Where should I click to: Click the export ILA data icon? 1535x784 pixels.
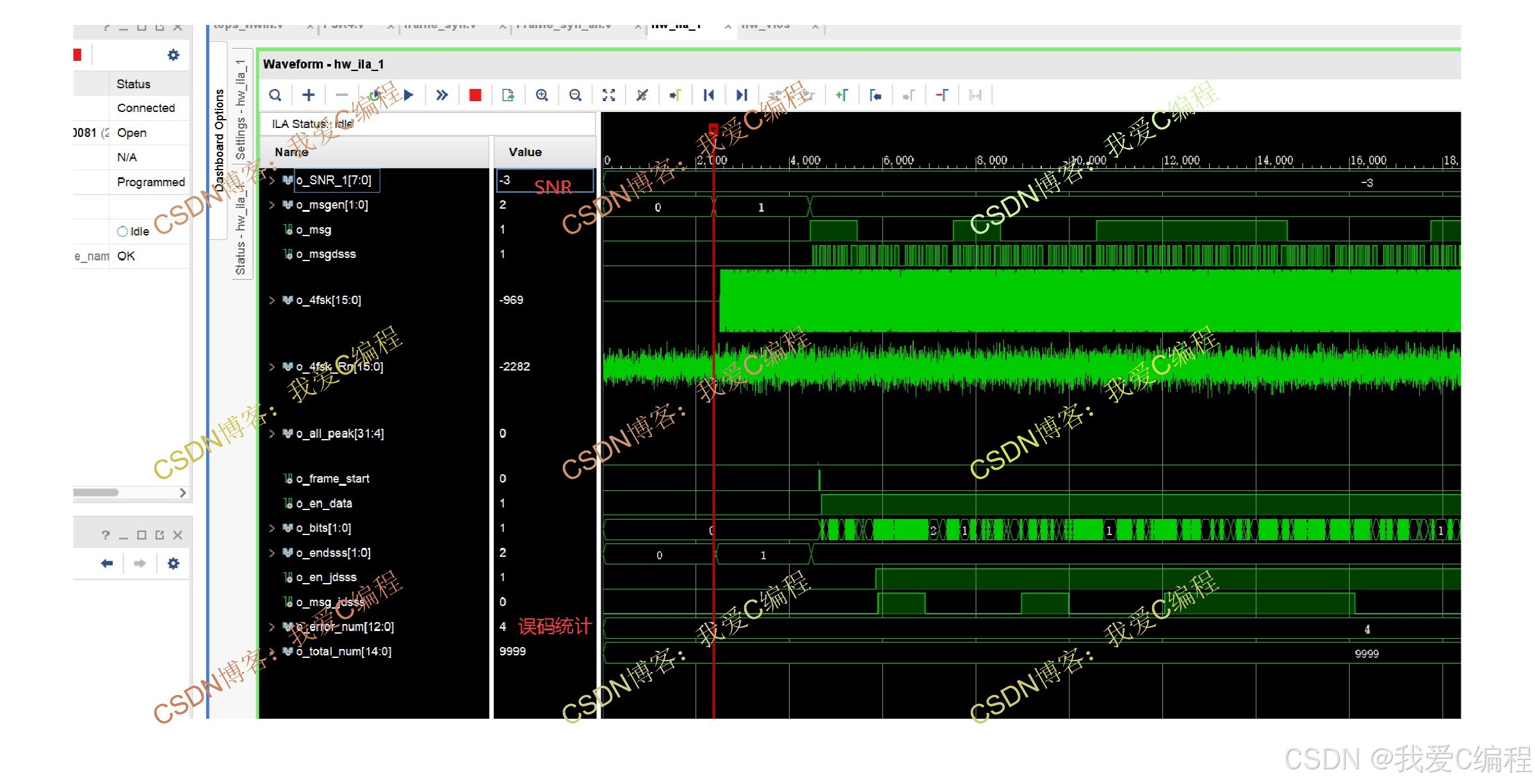[x=508, y=95]
